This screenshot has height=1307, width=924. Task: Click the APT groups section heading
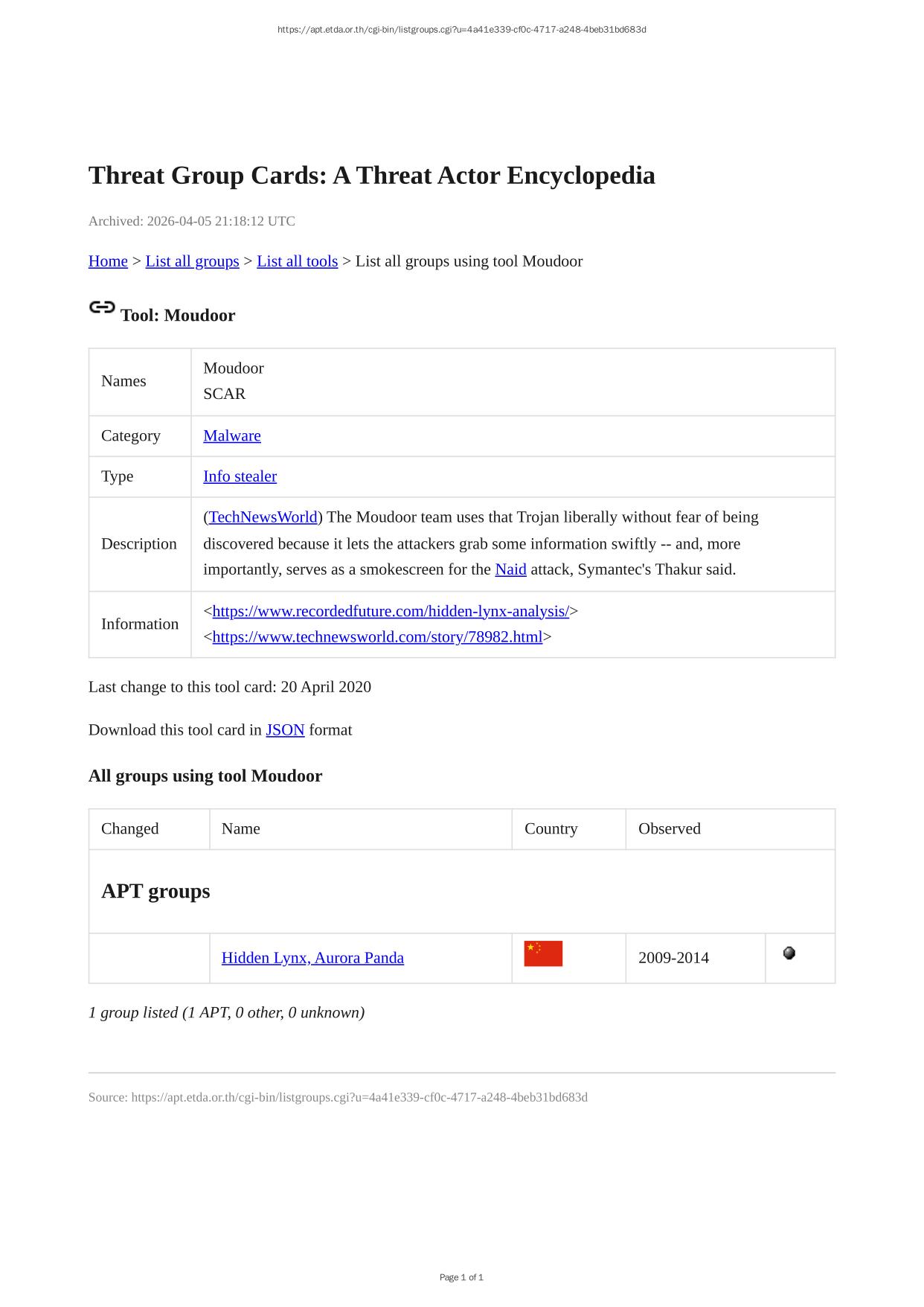pos(155,892)
